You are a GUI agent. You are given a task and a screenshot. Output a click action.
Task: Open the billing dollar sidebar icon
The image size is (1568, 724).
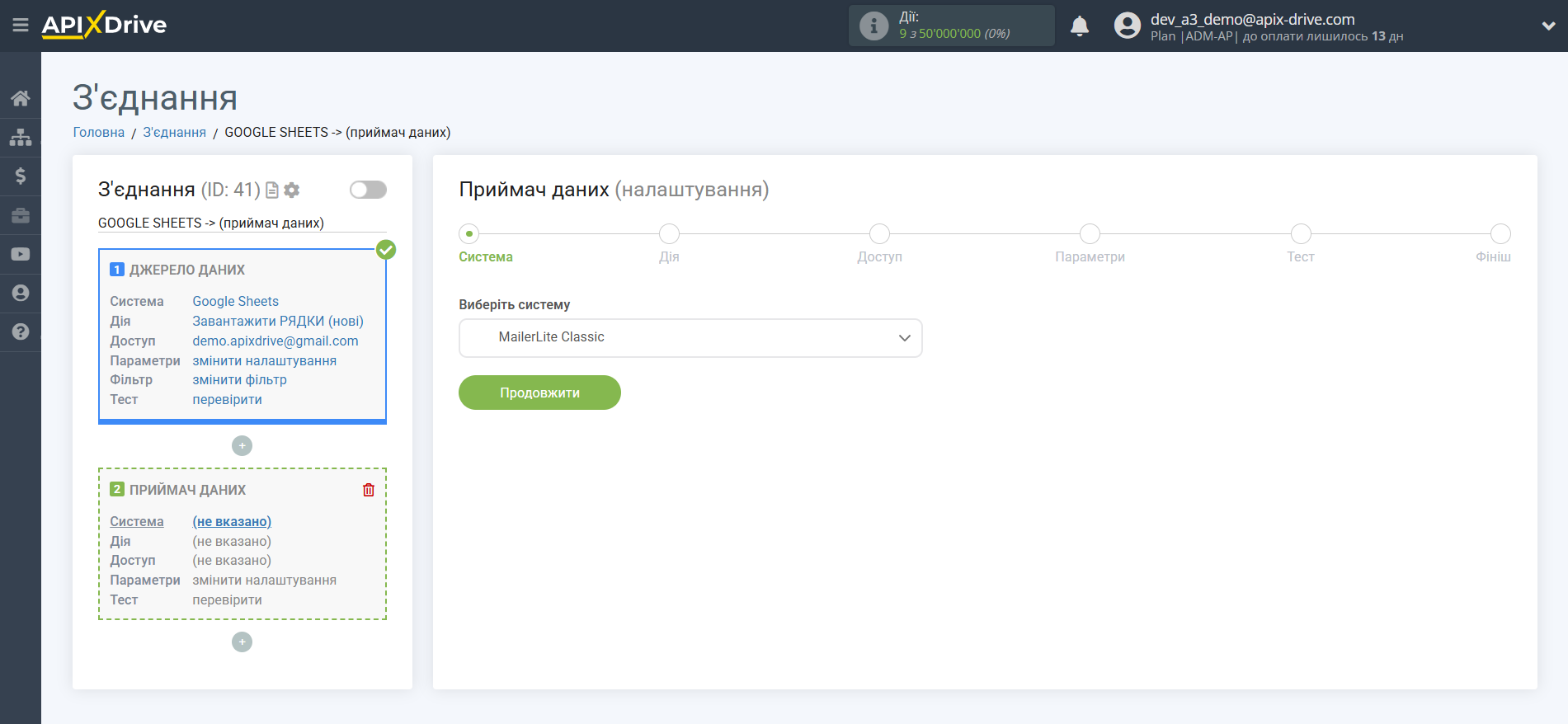(x=21, y=176)
